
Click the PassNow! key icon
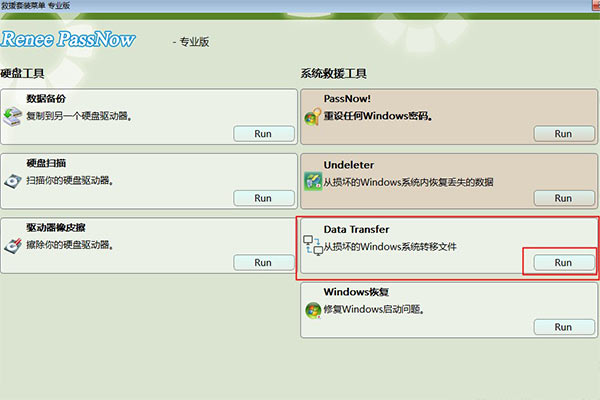(x=313, y=117)
